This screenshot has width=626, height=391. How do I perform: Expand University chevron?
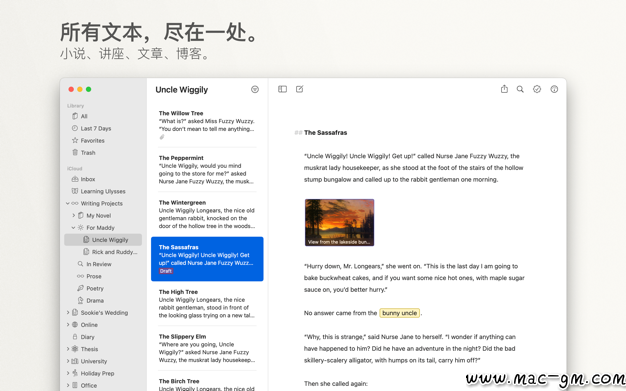67,361
